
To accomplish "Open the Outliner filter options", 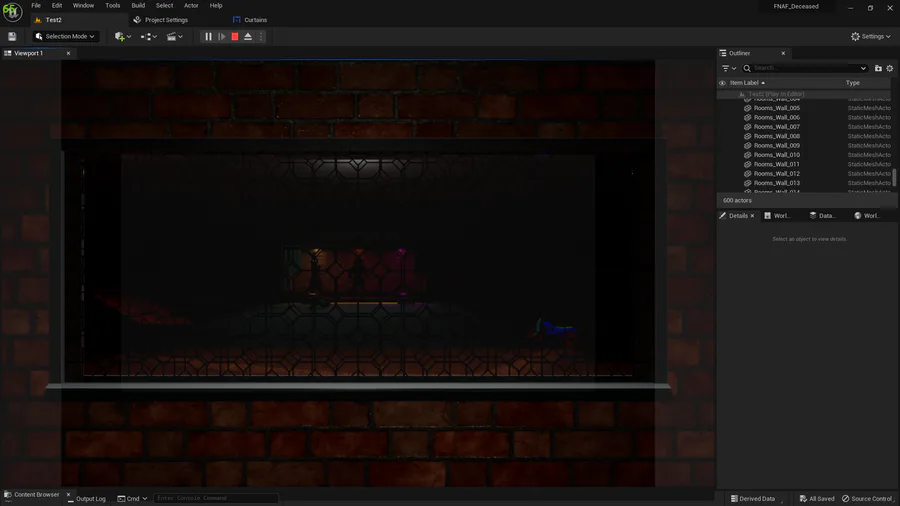I will tap(729, 68).
